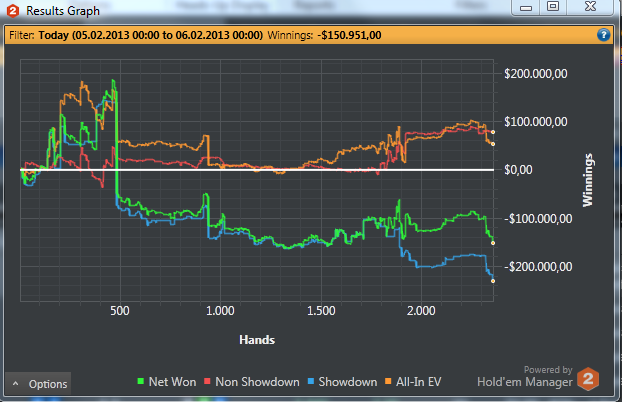
Task: Click the Non Showdown line end point marker
Action: pyautogui.click(x=493, y=132)
